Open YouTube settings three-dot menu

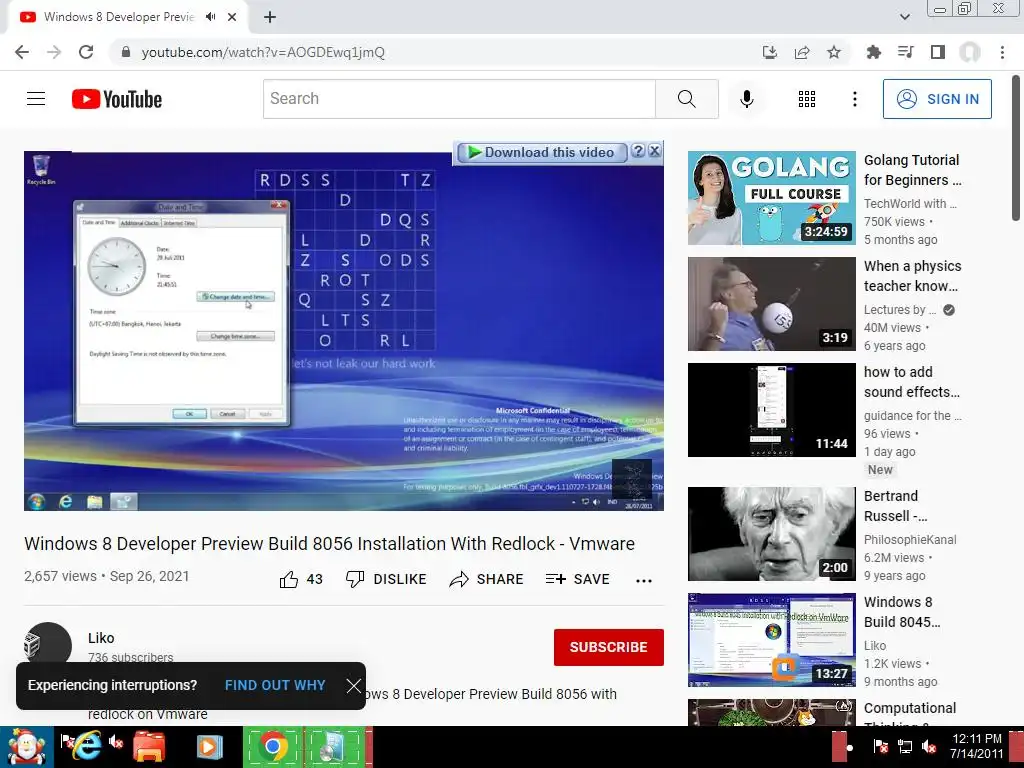click(854, 99)
